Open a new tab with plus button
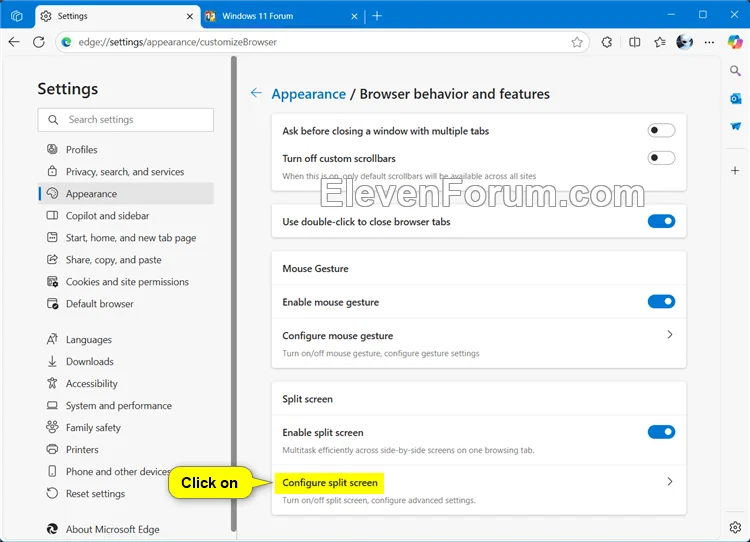Viewport: 750px width, 542px height. coord(377,16)
